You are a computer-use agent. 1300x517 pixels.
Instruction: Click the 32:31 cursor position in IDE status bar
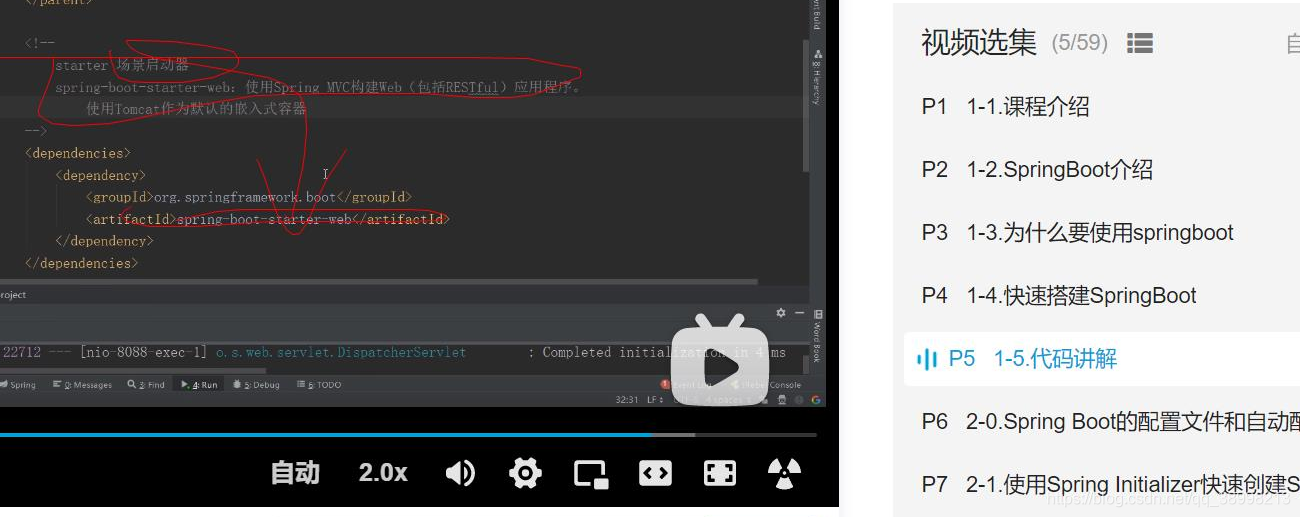[x=627, y=400]
